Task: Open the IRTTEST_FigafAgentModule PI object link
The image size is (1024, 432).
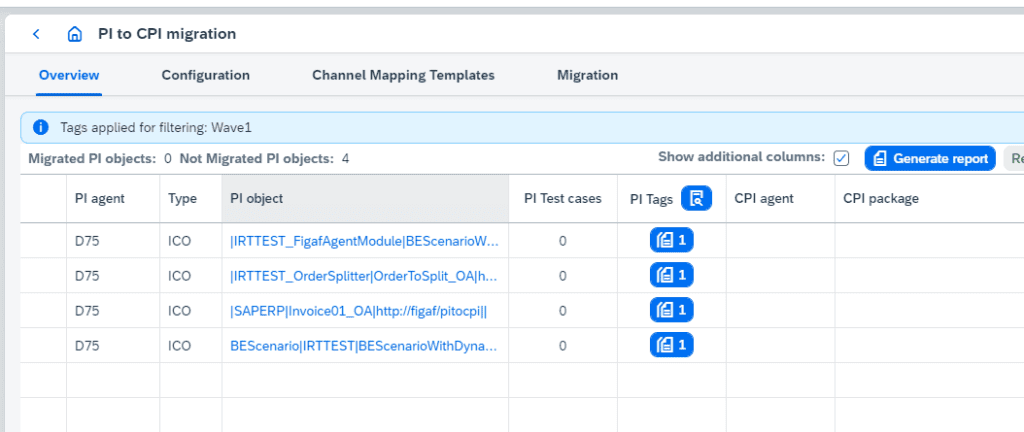Action: [x=364, y=241]
